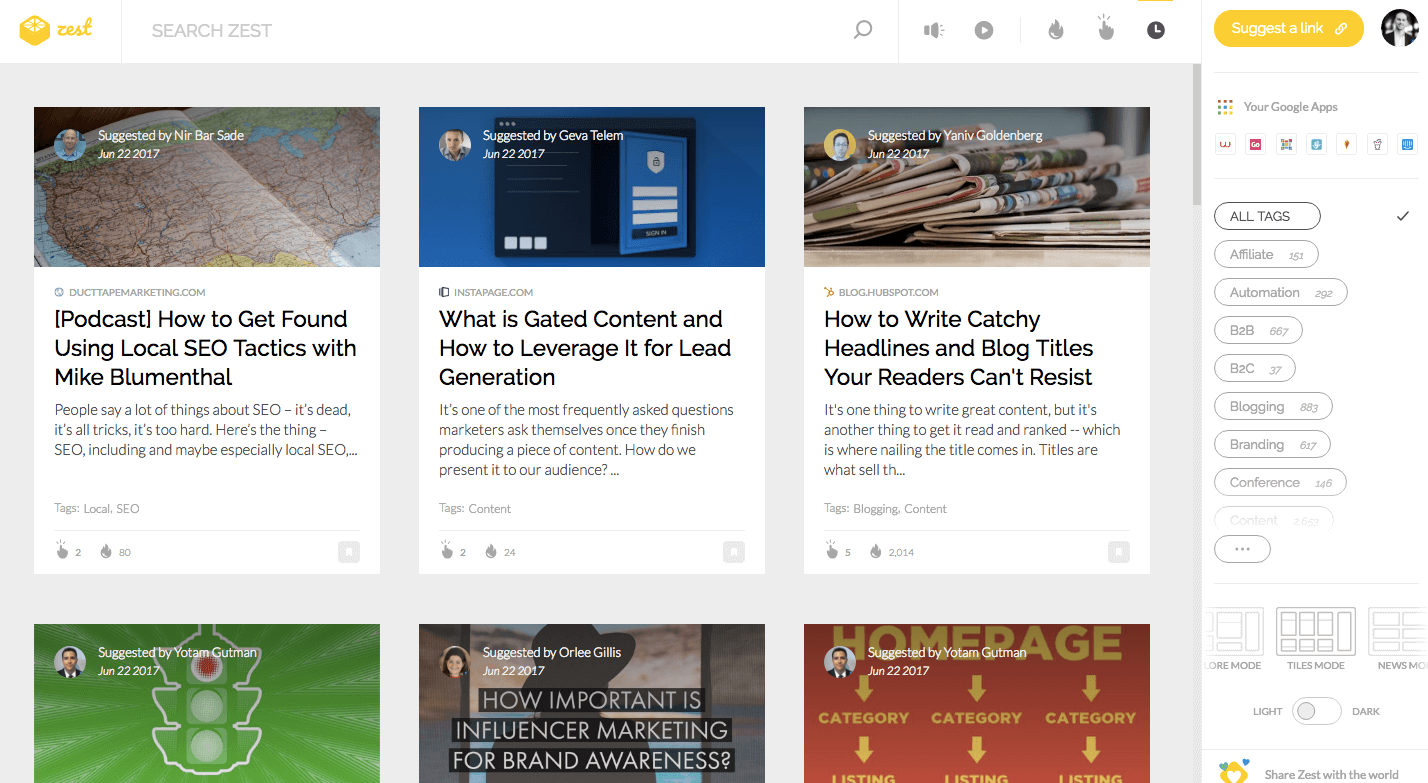Click the search magnifier icon
The width and height of the screenshot is (1428, 783).
[x=863, y=30]
